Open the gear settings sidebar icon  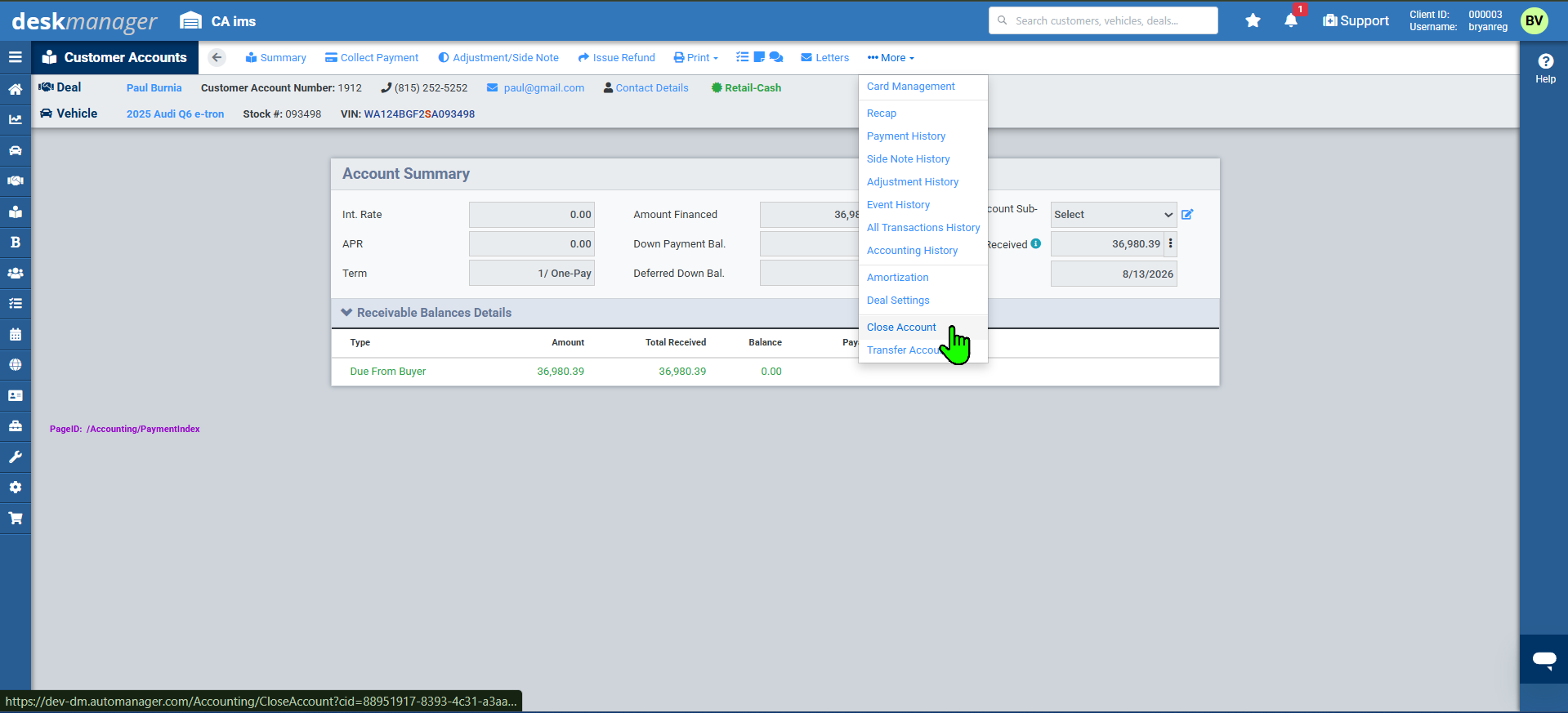(x=15, y=487)
